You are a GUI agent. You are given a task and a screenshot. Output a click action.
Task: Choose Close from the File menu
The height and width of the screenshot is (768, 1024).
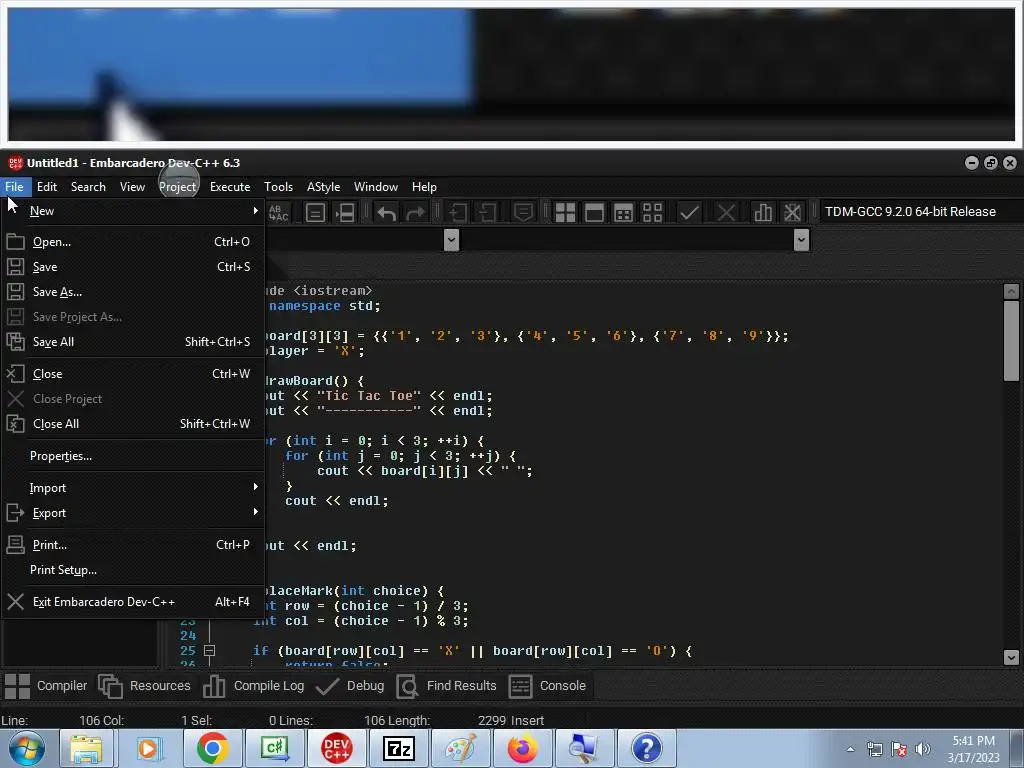[133, 374]
